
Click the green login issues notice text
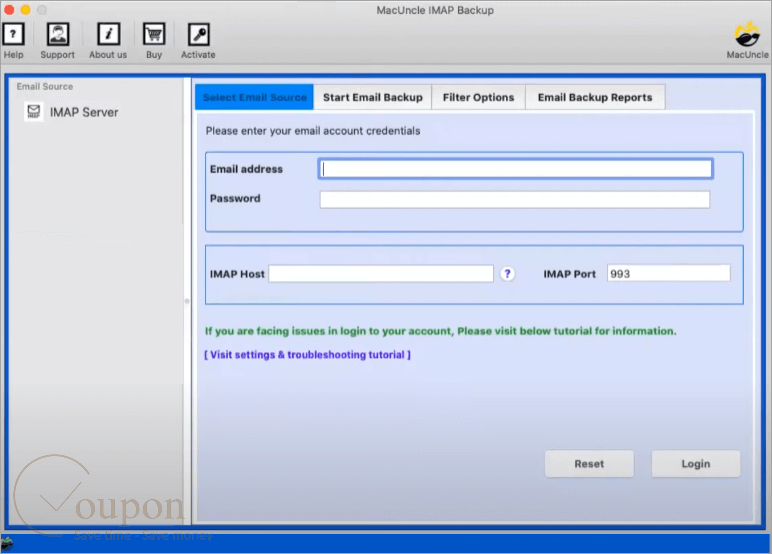(x=441, y=331)
